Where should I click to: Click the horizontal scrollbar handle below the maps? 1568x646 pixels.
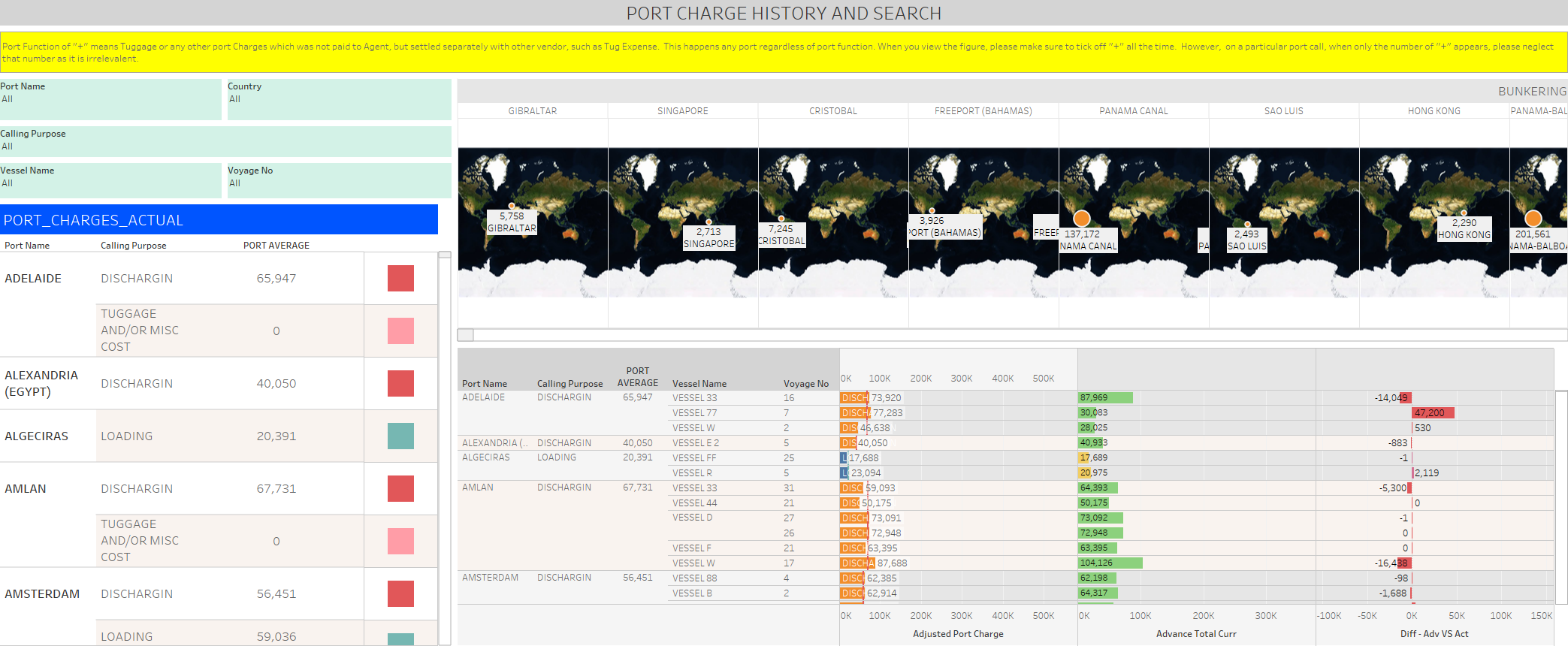point(466,335)
